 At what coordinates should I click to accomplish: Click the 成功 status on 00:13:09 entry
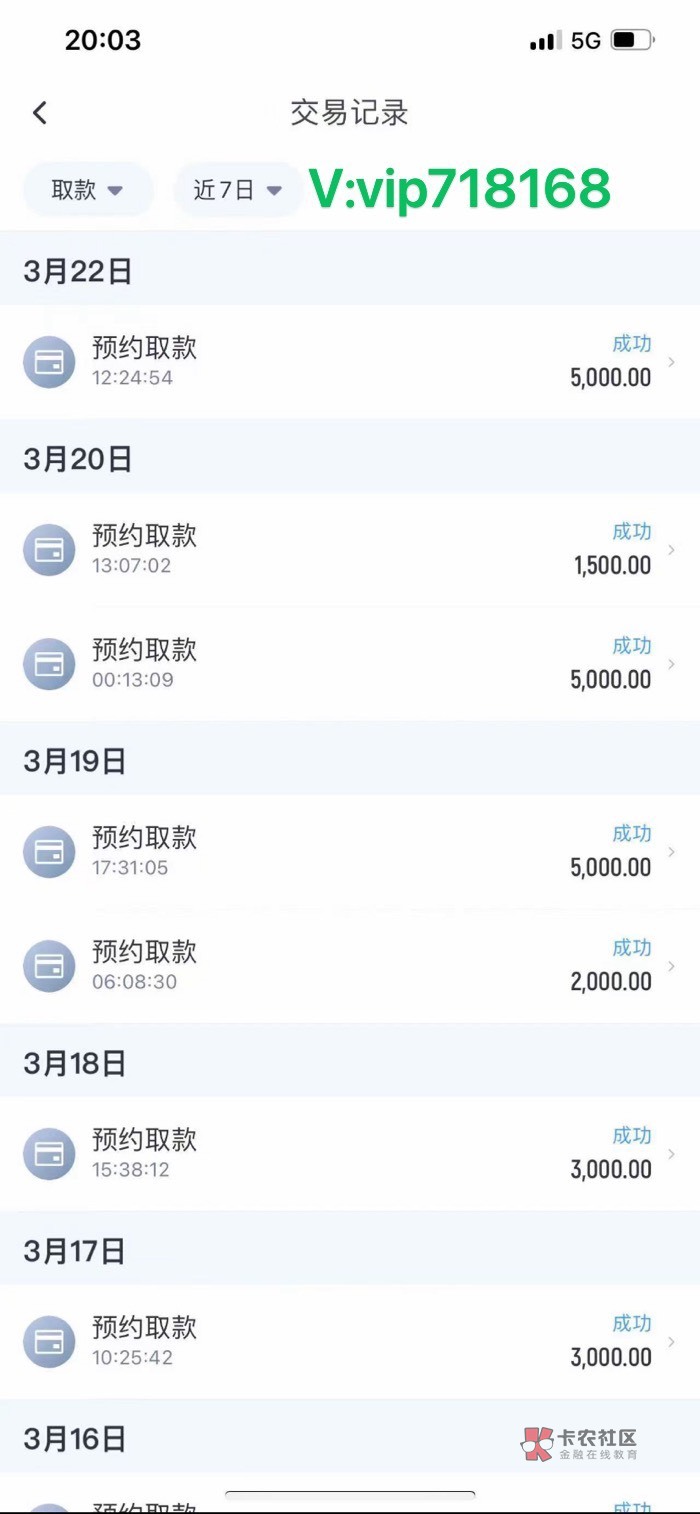pyautogui.click(x=631, y=645)
